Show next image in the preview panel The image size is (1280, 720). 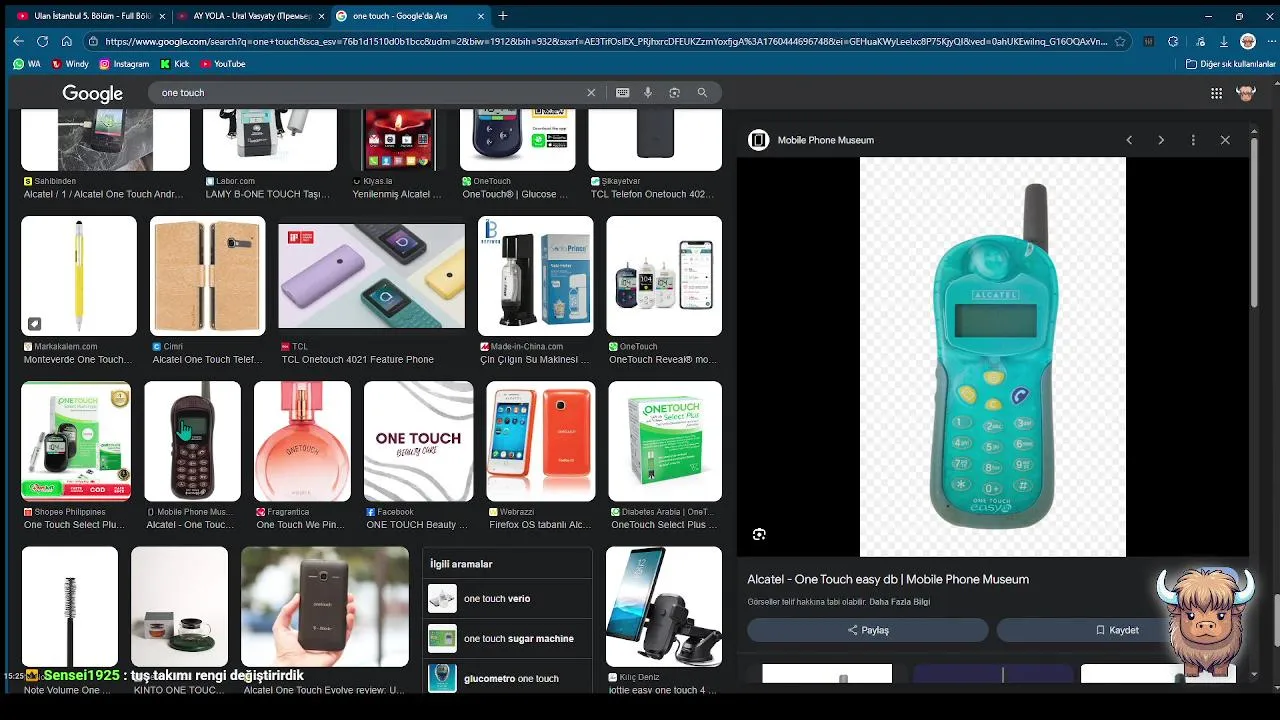(x=1161, y=140)
